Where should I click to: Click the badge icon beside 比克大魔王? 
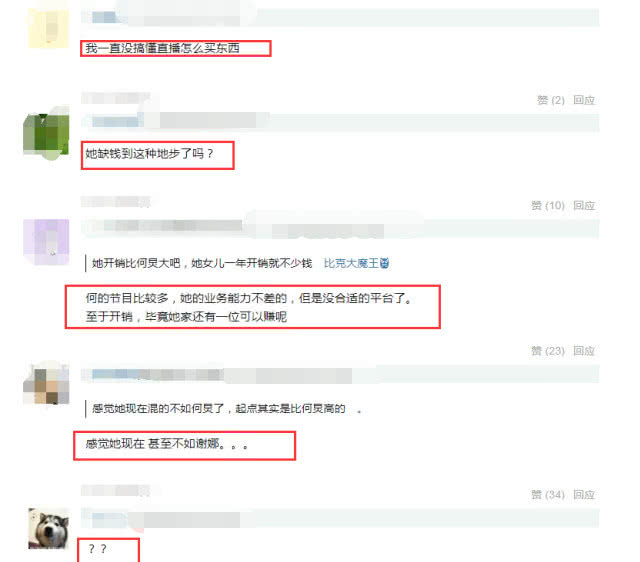tap(384, 264)
